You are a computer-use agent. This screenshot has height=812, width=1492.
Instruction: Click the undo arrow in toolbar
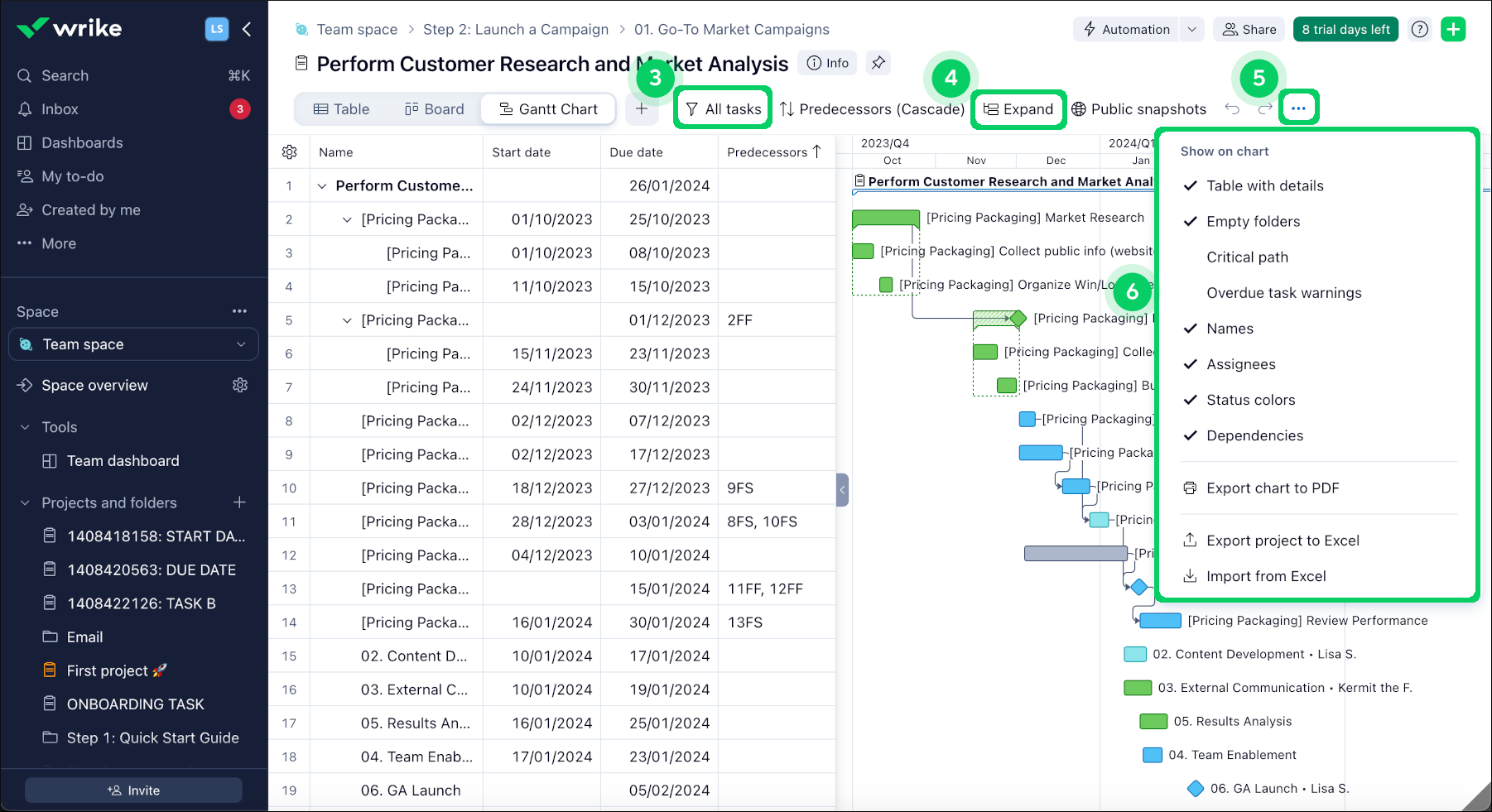1232,109
